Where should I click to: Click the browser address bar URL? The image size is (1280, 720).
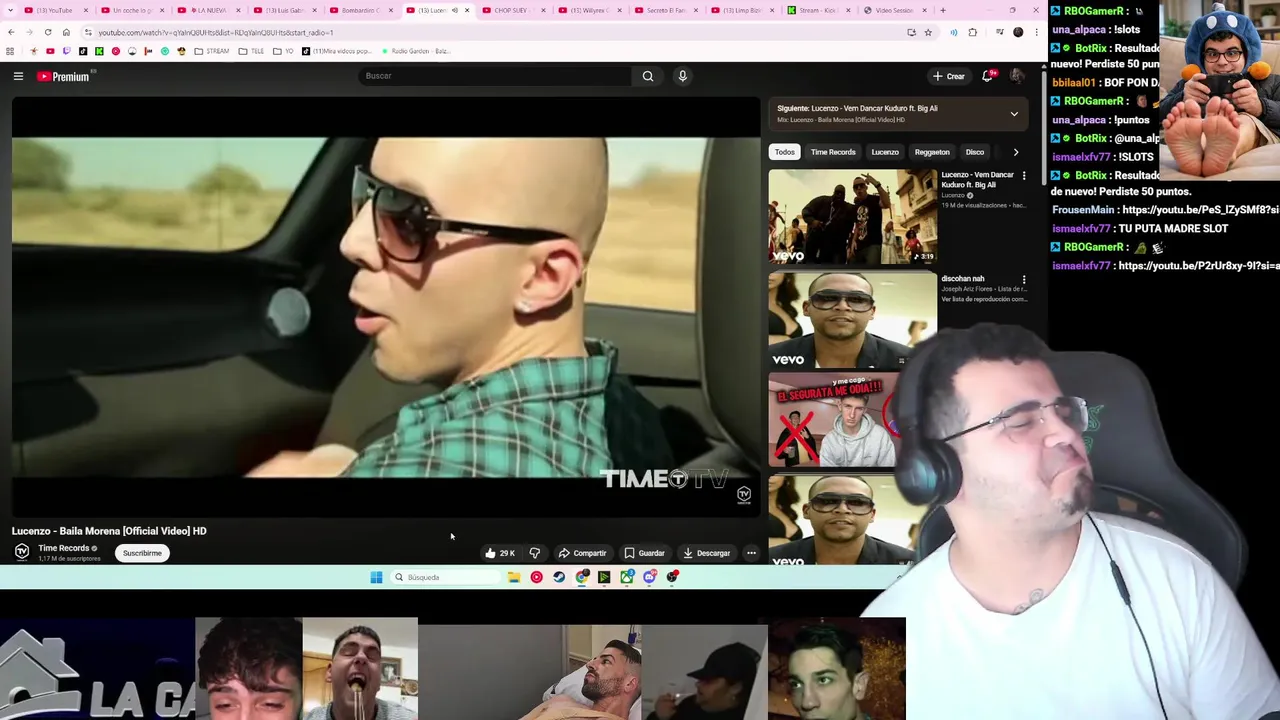click(x=216, y=32)
